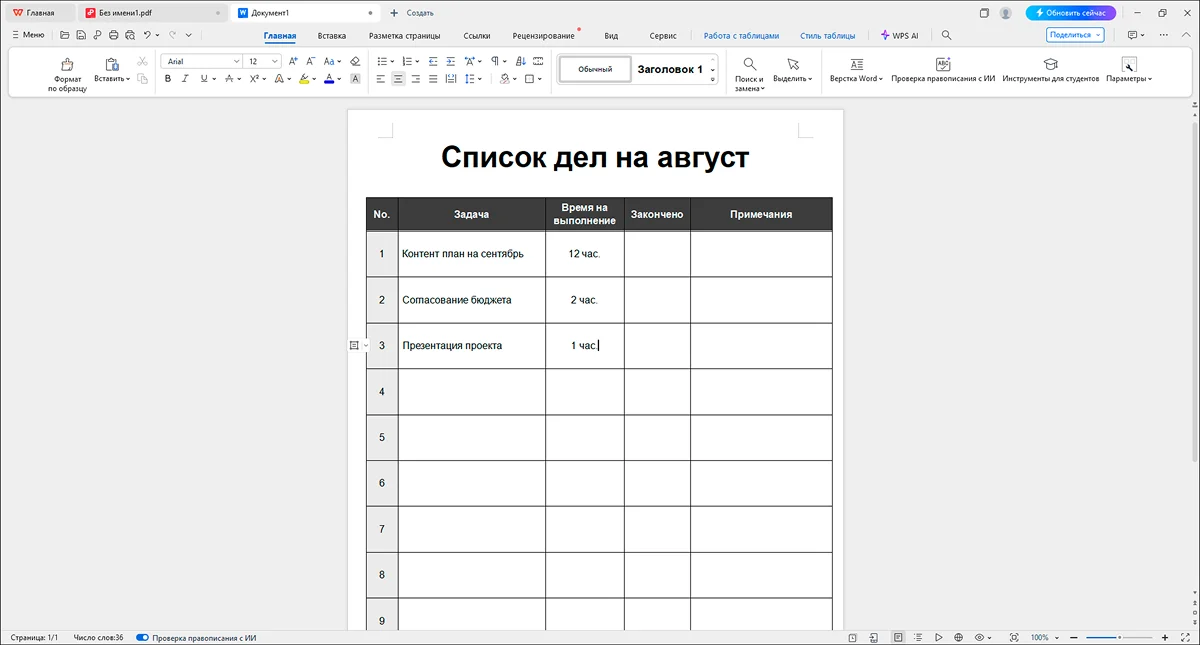Click the Поделиться share button

tap(1076, 35)
